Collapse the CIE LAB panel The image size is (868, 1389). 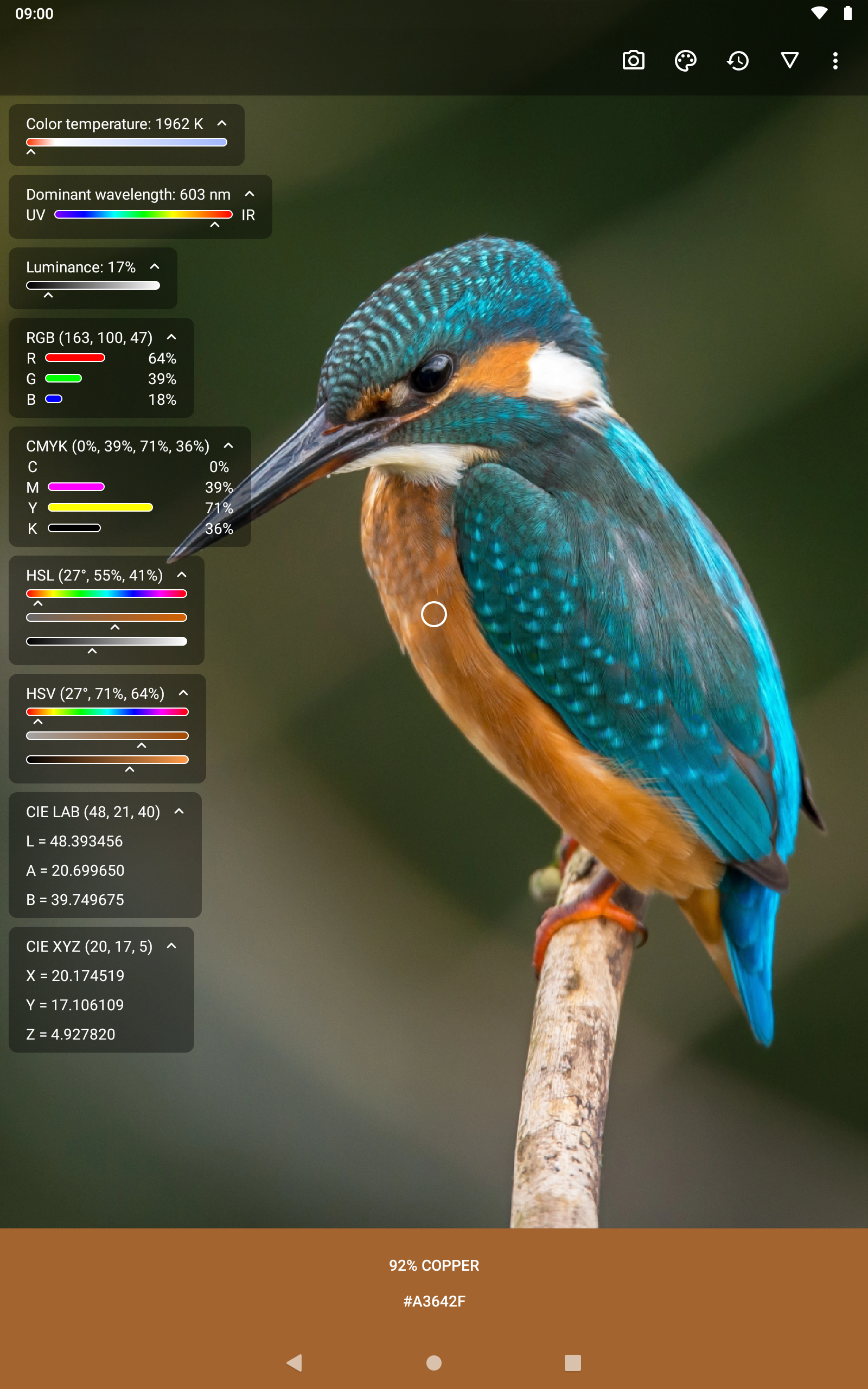pos(179,812)
